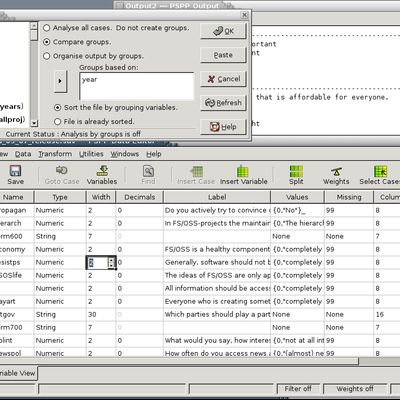Click the 'rm600' variable name cell
Viewport: 400px width, 400px height.
tap(17, 236)
